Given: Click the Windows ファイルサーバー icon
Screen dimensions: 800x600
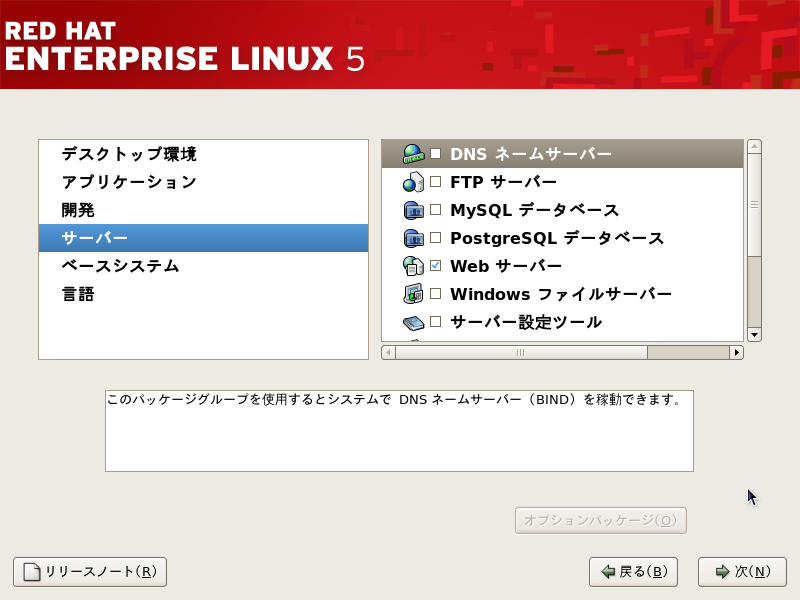Looking at the screenshot, I should [x=413, y=294].
